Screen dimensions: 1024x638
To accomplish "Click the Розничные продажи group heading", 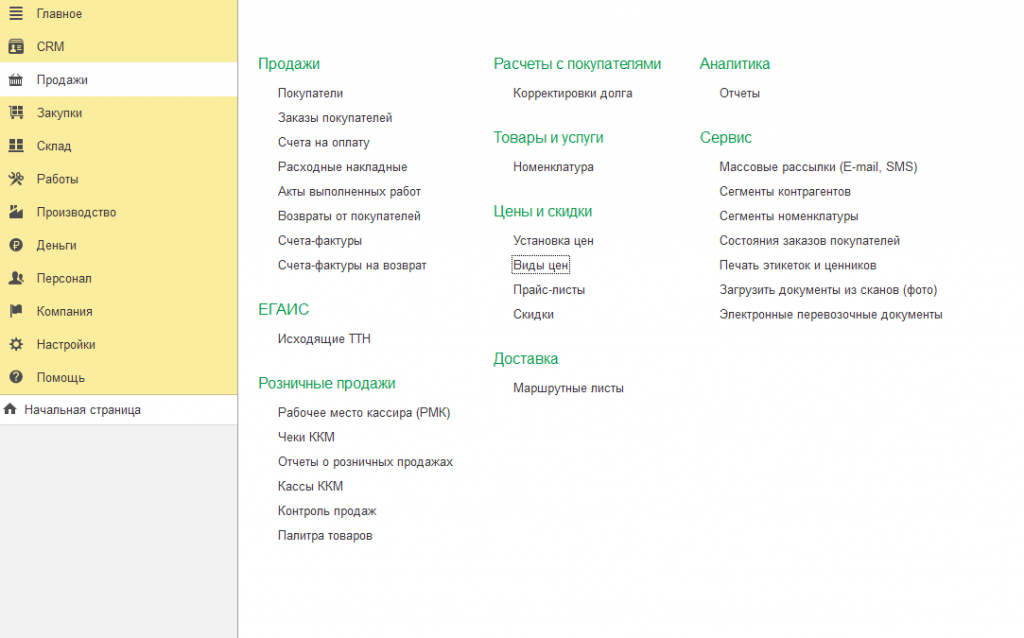I will click(327, 383).
